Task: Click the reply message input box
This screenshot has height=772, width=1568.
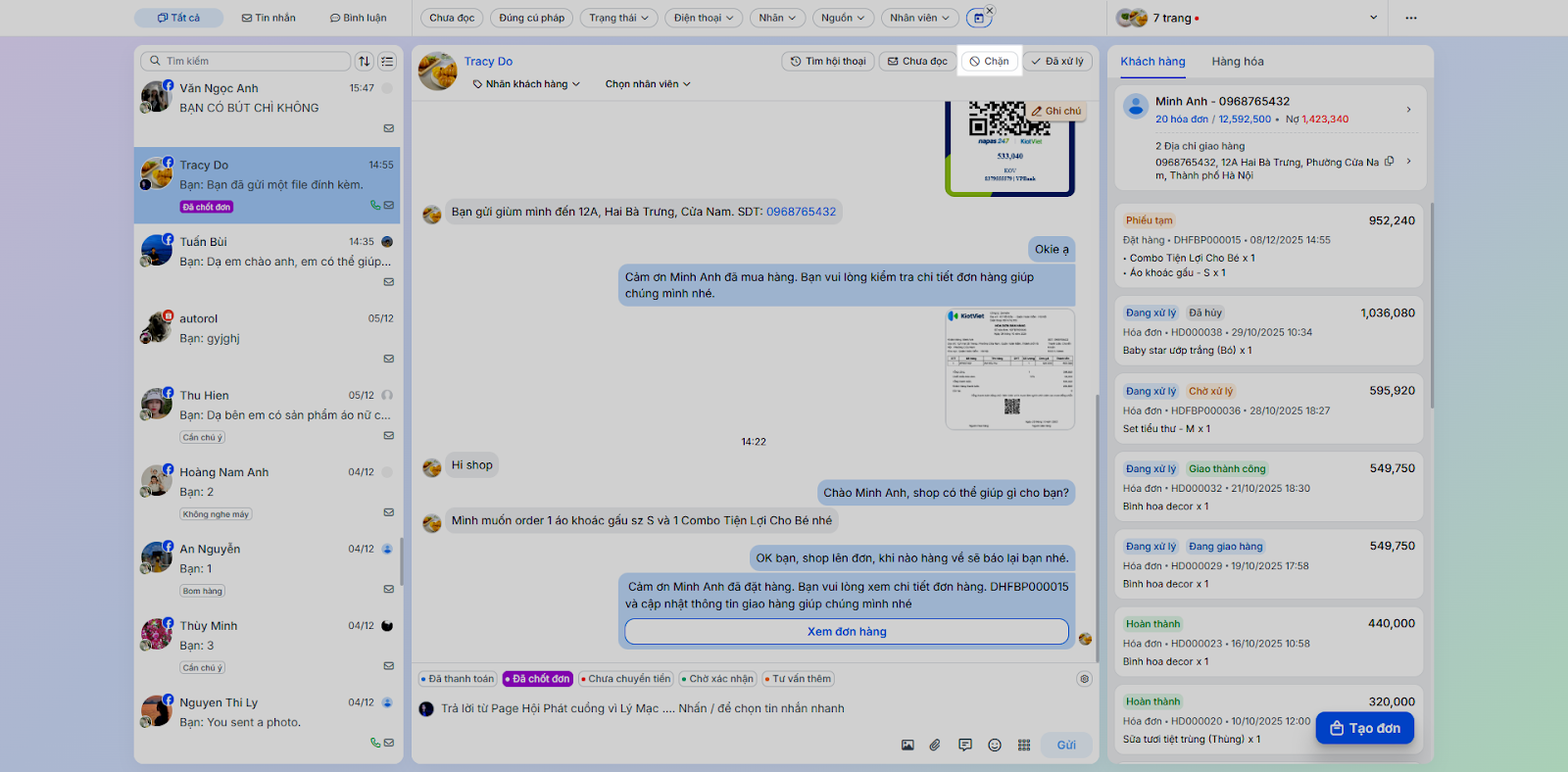Action: coord(755,708)
